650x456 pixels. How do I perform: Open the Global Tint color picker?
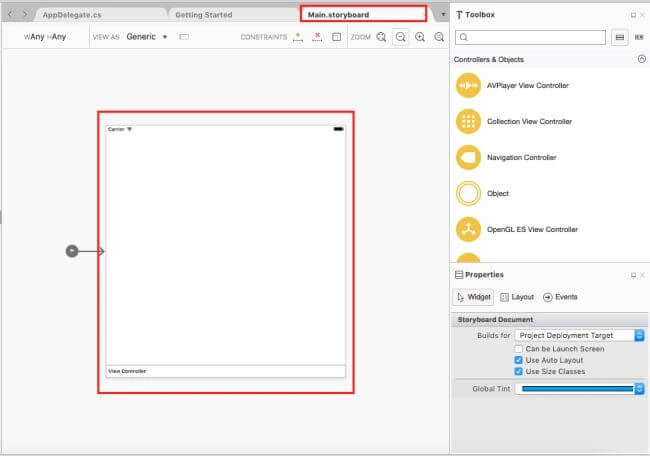pos(580,388)
